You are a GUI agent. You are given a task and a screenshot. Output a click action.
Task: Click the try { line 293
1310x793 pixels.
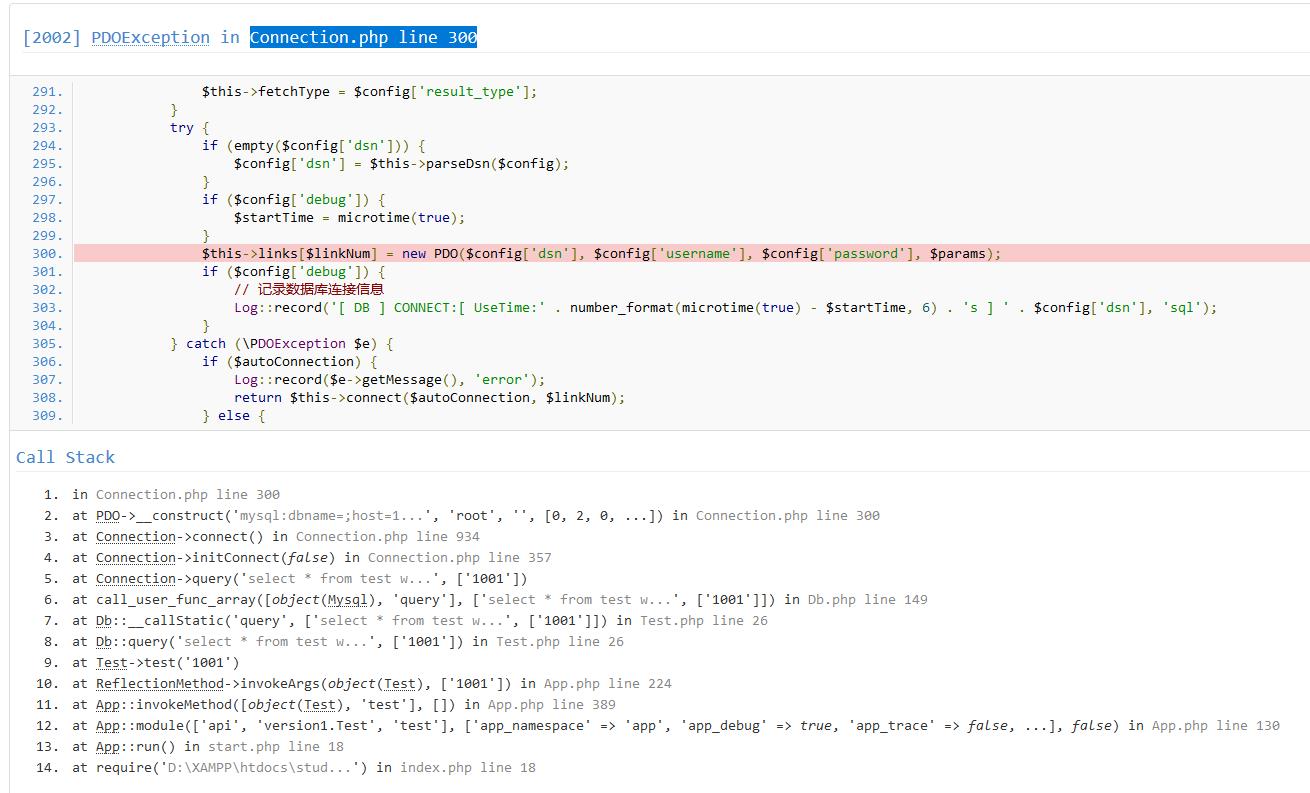pyautogui.click(x=189, y=127)
